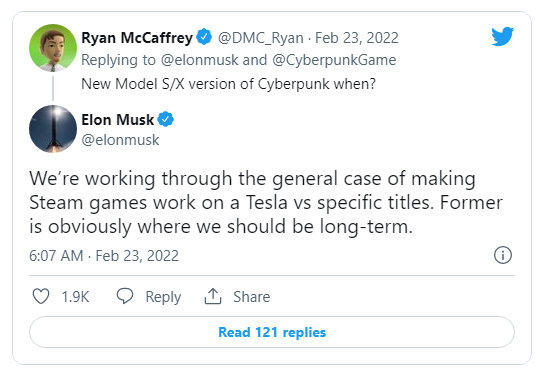Image resolution: width=543 pixels, height=373 pixels.
Task: Click the @elonmusk handle under Elon Musk
Action: click(120, 140)
